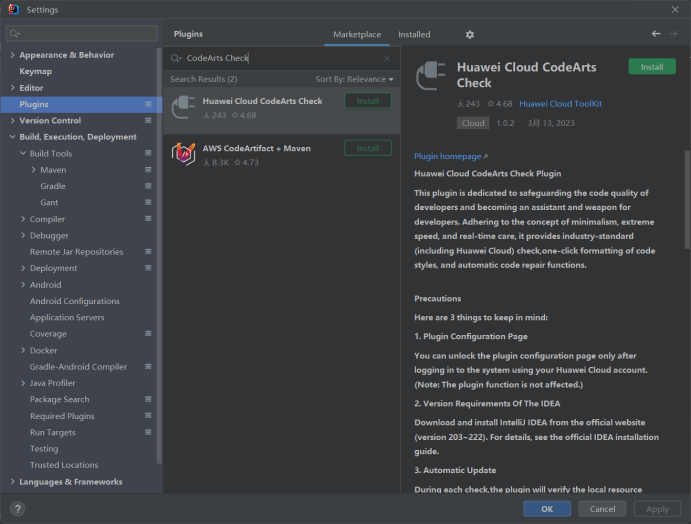
Task: Open the Sort By Relevance dropdown
Action: (354, 79)
